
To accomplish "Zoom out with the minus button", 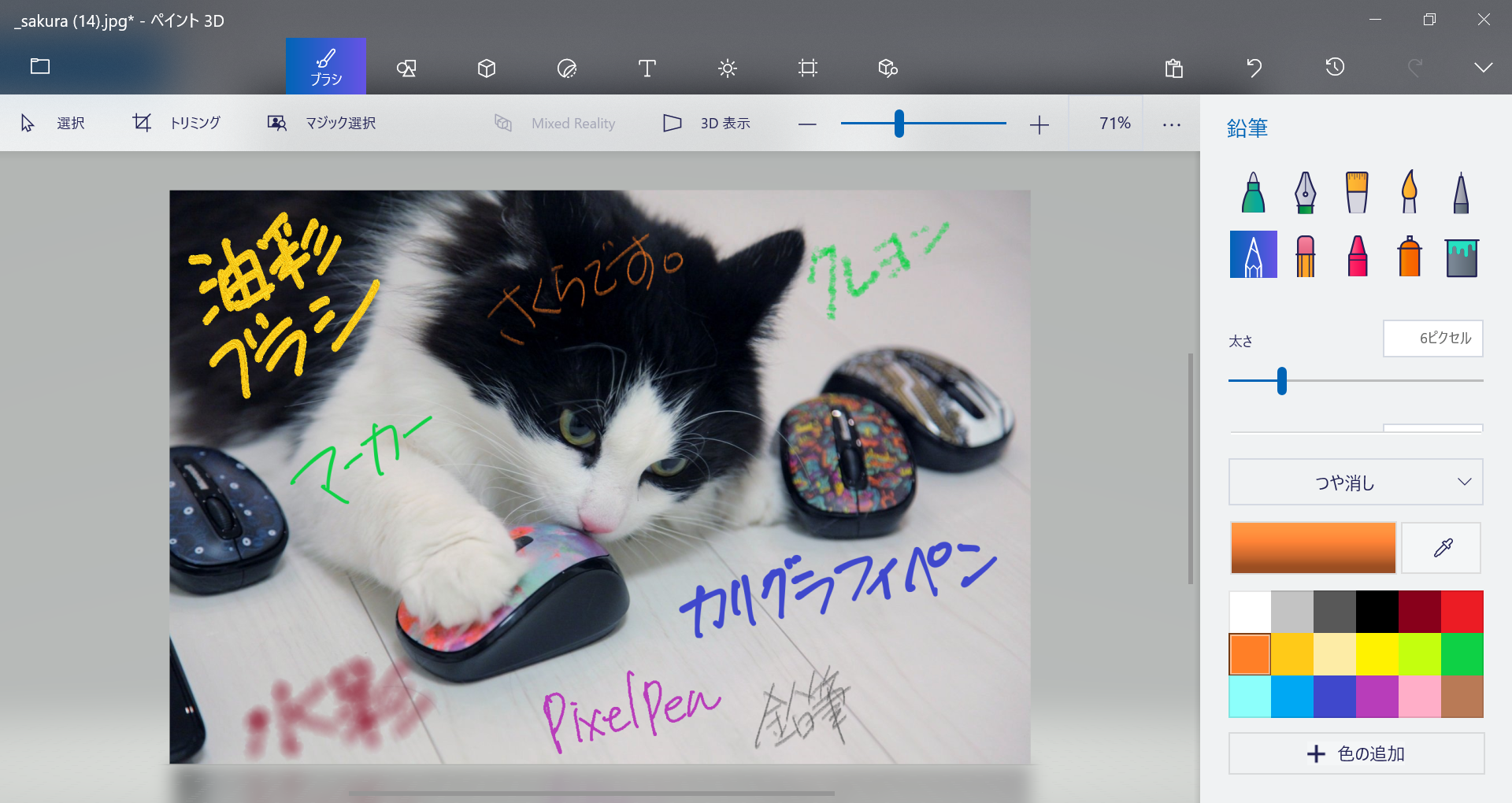I will (x=807, y=124).
